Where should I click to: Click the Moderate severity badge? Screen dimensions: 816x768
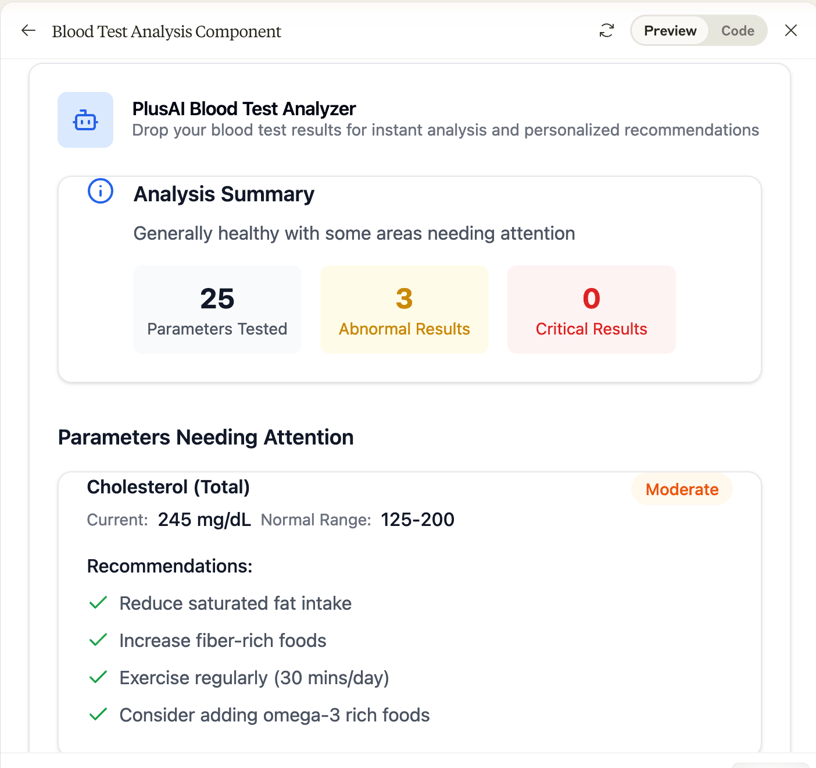[682, 489]
